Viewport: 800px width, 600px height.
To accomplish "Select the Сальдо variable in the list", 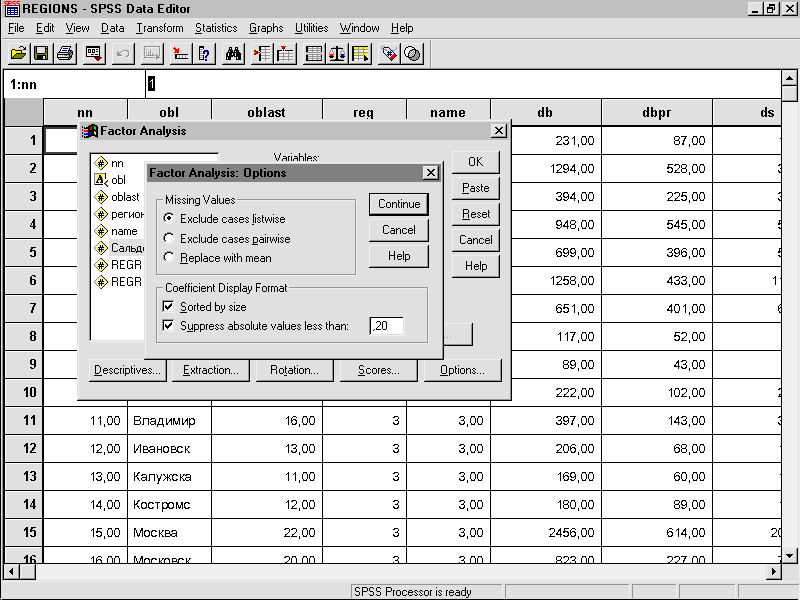I will [x=119, y=248].
